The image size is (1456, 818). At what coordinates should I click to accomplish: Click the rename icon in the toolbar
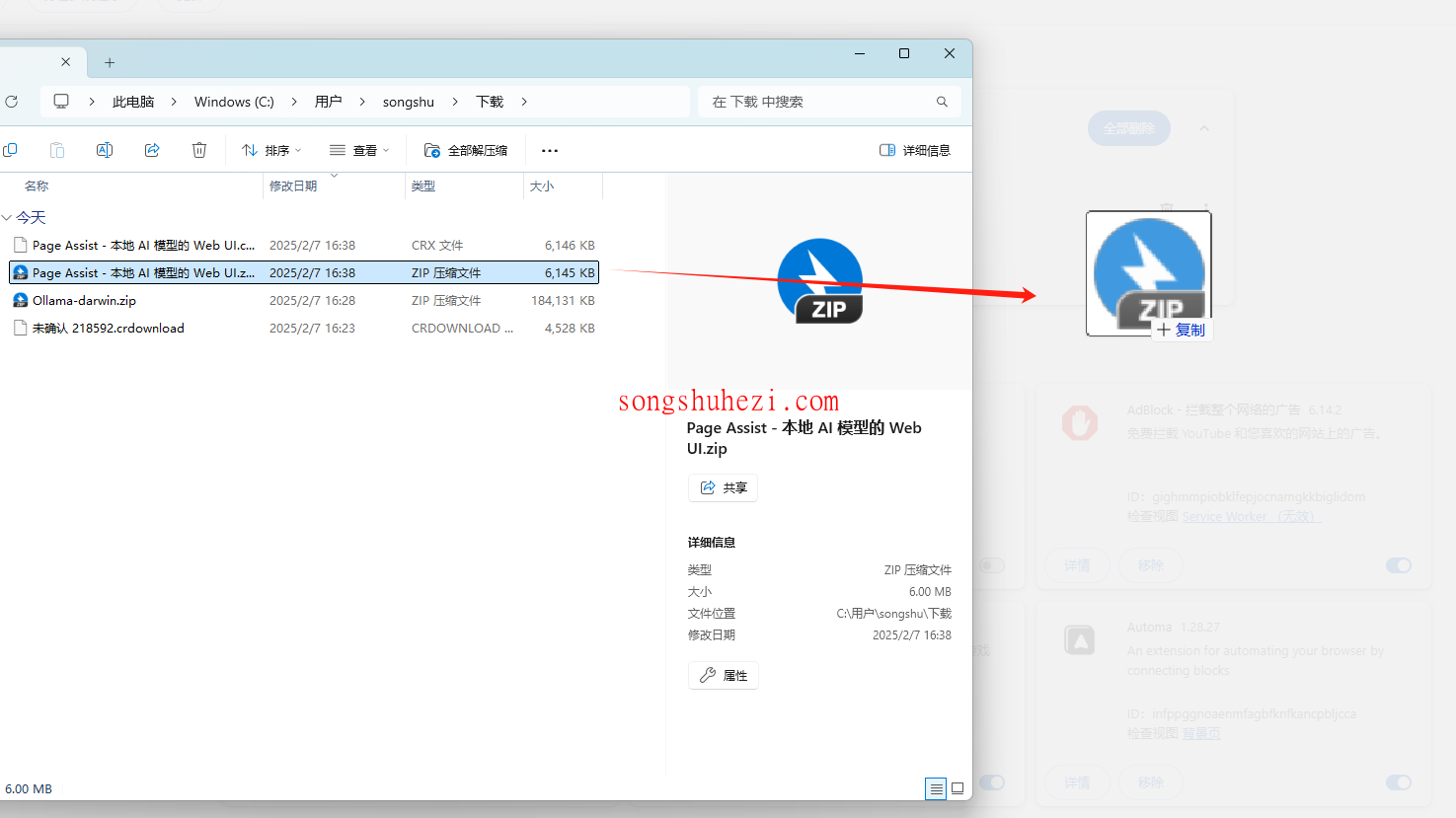pyautogui.click(x=105, y=150)
